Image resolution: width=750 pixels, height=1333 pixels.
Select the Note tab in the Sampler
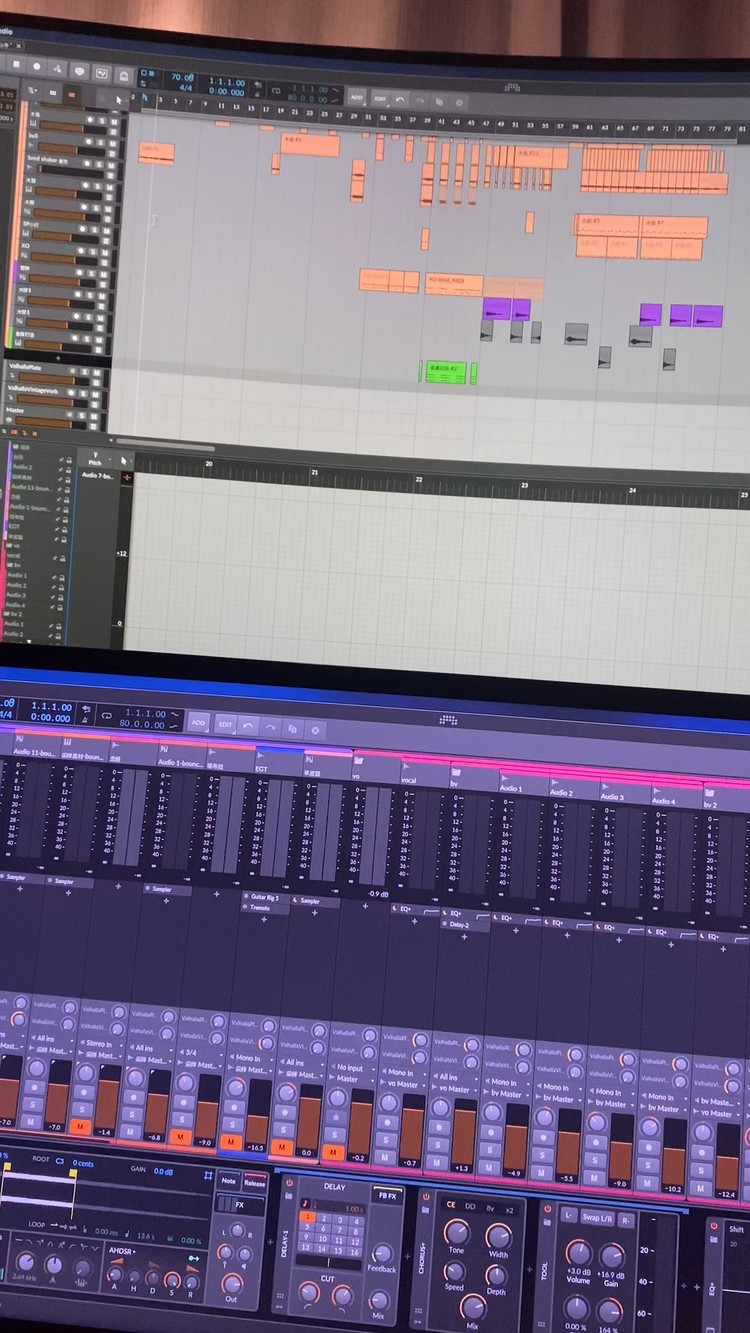(x=227, y=1181)
